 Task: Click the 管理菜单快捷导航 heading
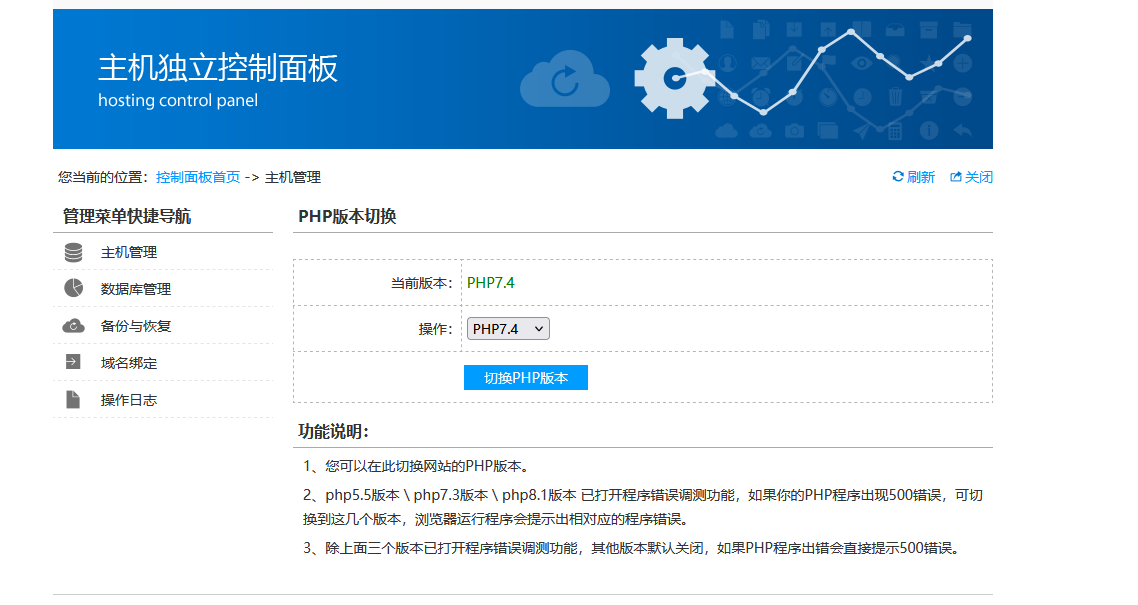point(127,216)
